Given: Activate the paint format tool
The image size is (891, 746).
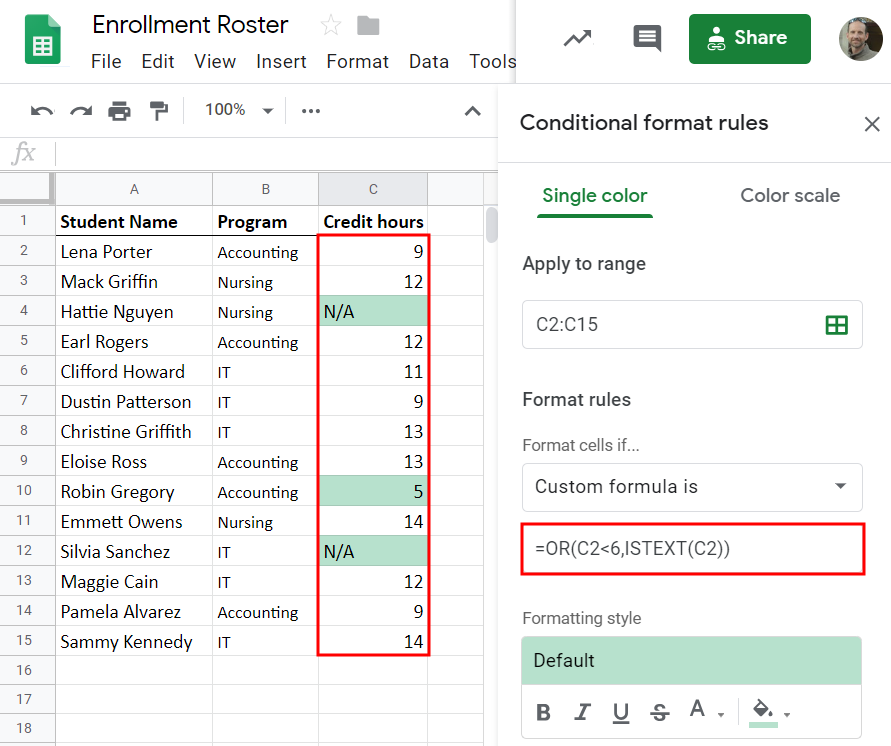Looking at the screenshot, I should 159,111.
